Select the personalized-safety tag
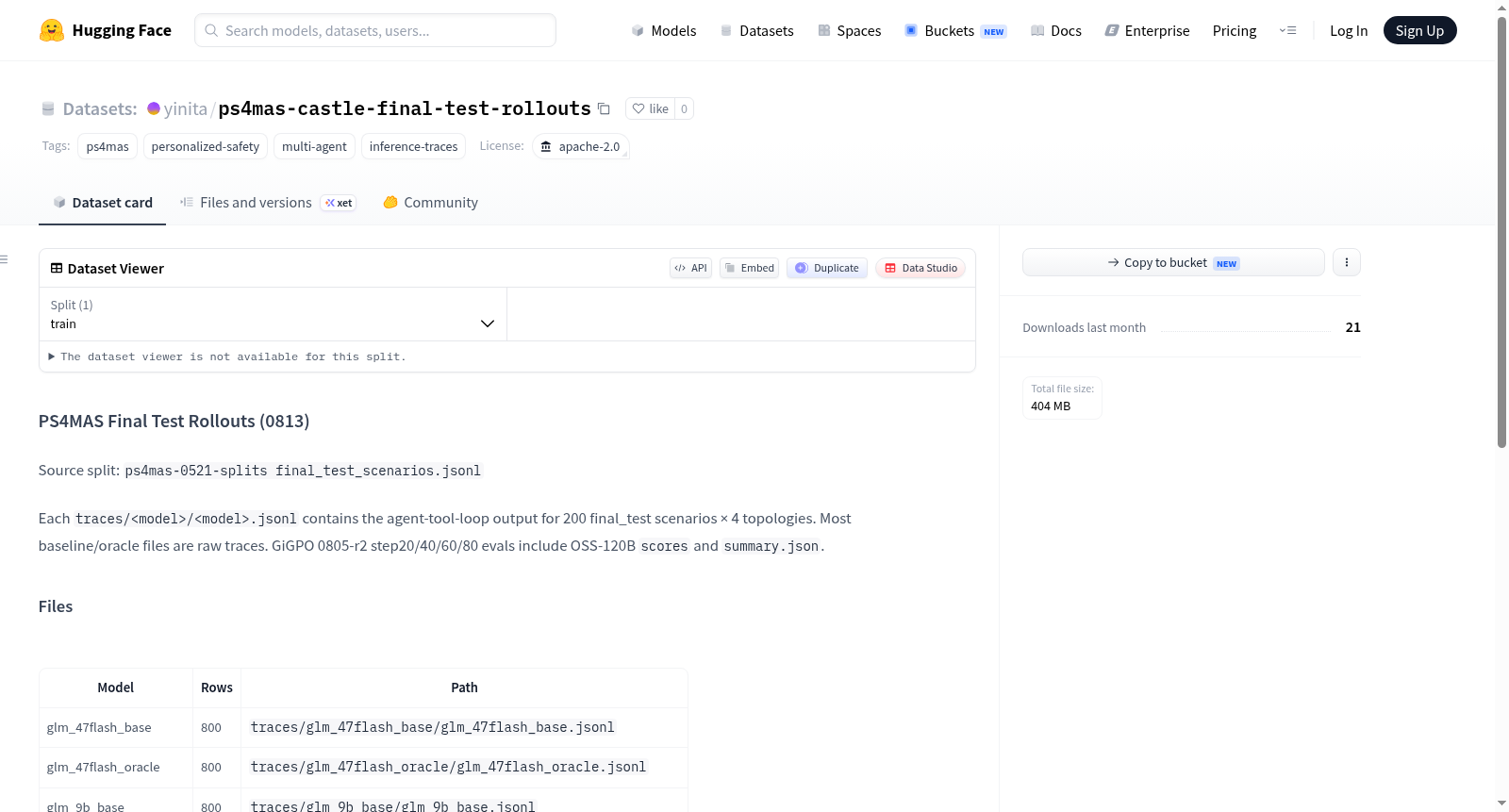 206,146
